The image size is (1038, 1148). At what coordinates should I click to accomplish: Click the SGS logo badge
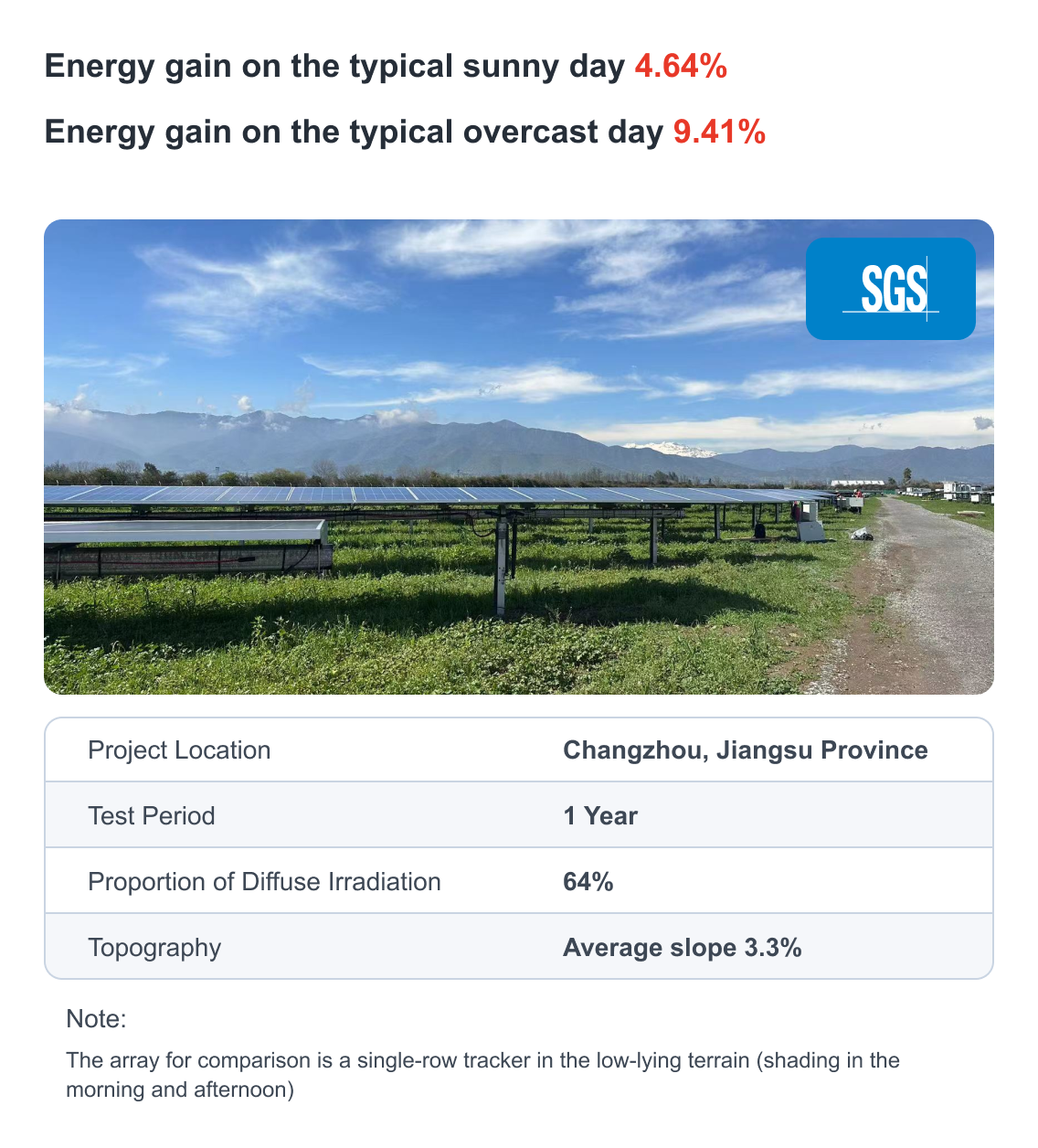tap(891, 289)
